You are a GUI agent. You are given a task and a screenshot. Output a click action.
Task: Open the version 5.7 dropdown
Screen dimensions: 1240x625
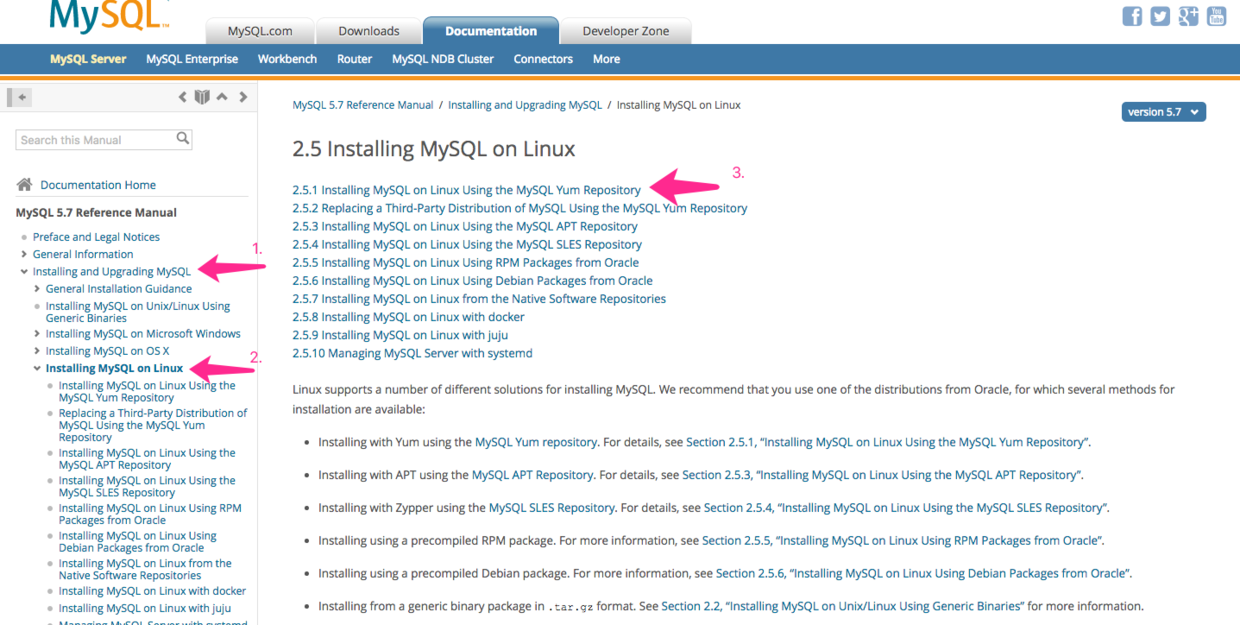click(1163, 112)
